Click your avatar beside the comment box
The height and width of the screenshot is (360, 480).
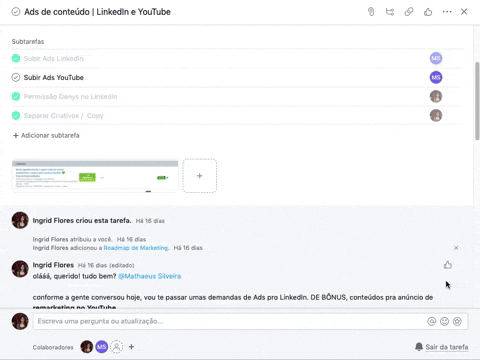[20, 321]
